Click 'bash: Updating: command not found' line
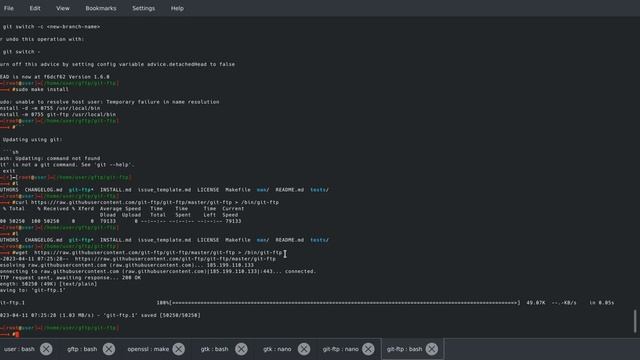Viewport: 640px width, 360px height. click(x=50, y=158)
